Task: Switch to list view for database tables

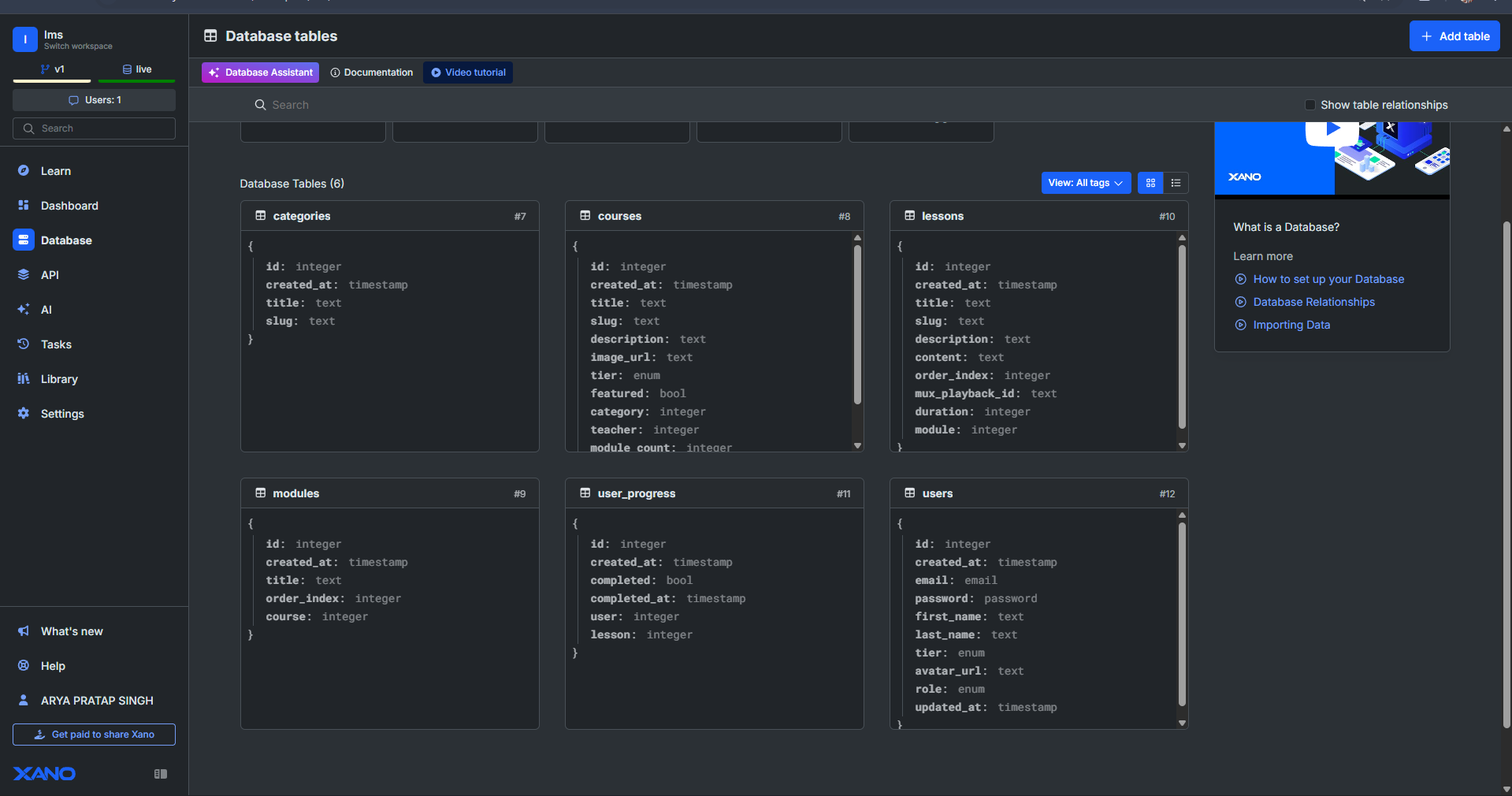Action: click(x=1175, y=183)
